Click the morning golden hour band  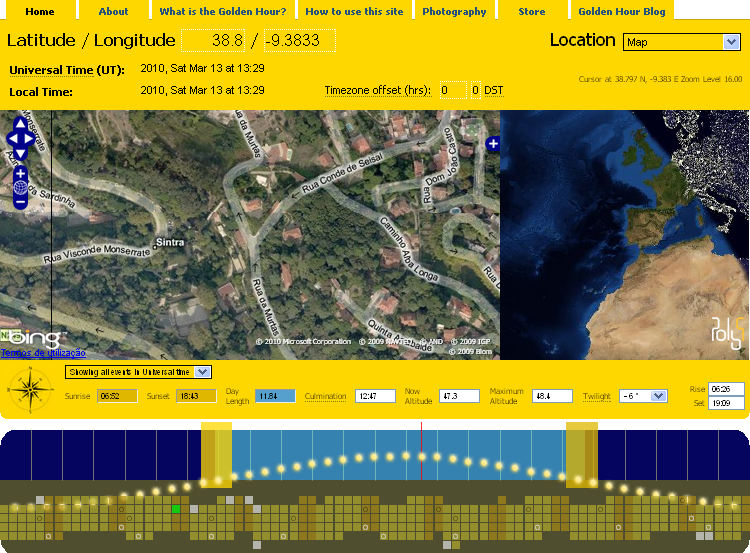tap(216, 454)
